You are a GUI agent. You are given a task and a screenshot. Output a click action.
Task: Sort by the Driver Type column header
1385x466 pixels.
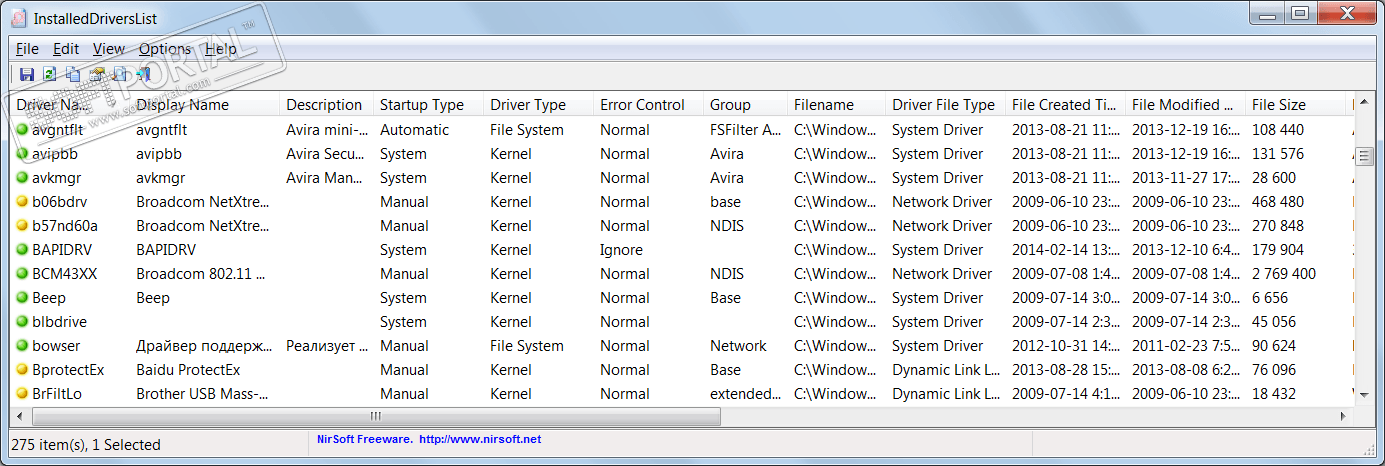click(528, 105)
